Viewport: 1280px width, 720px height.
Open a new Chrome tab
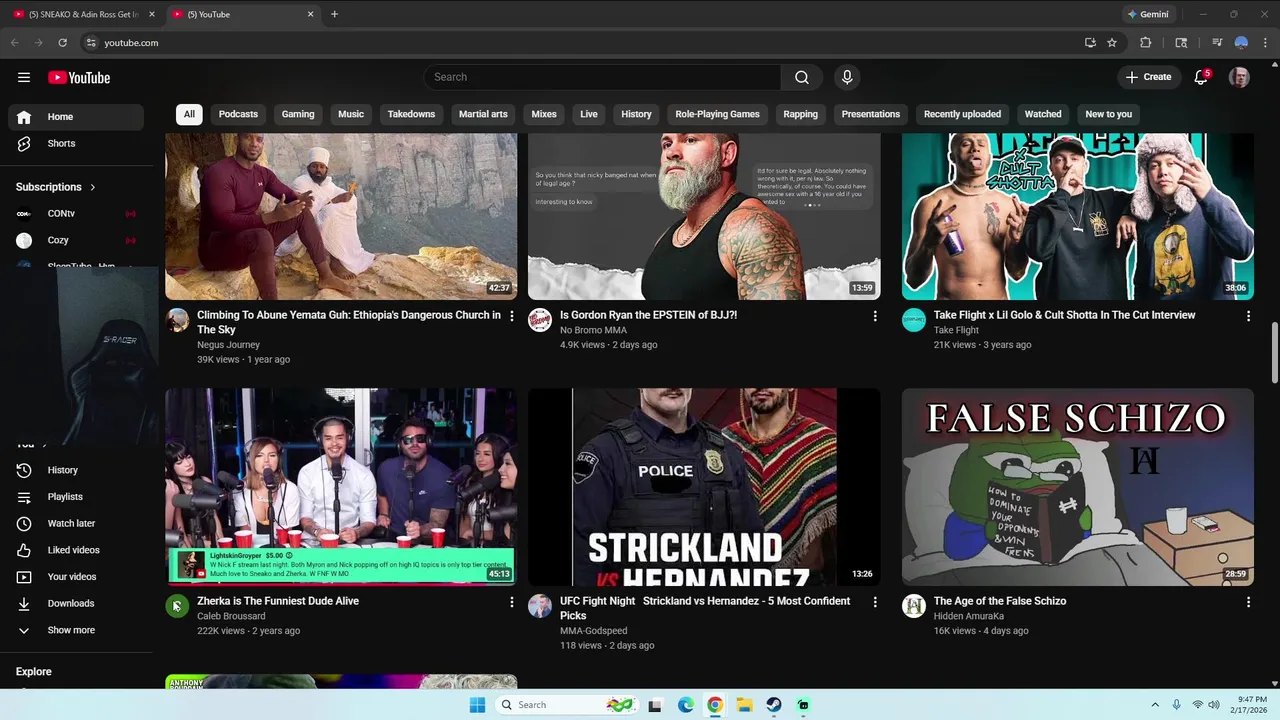click(334, 14)
